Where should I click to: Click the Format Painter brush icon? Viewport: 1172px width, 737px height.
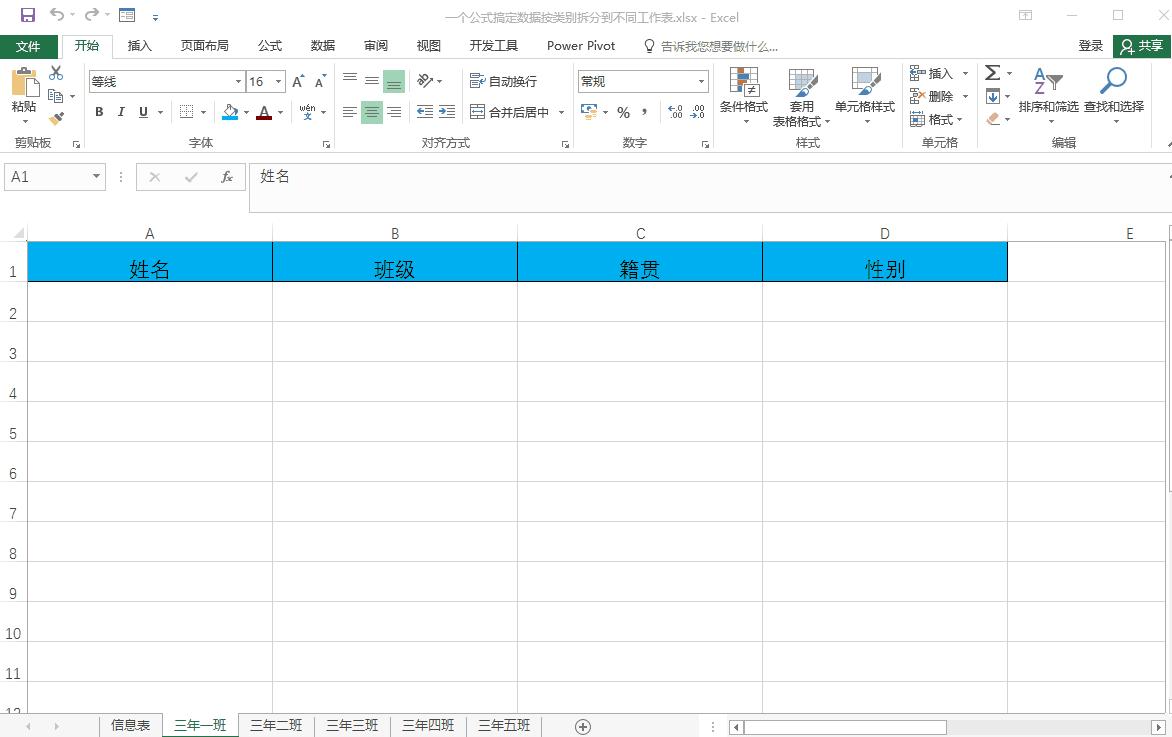(57, 119)
